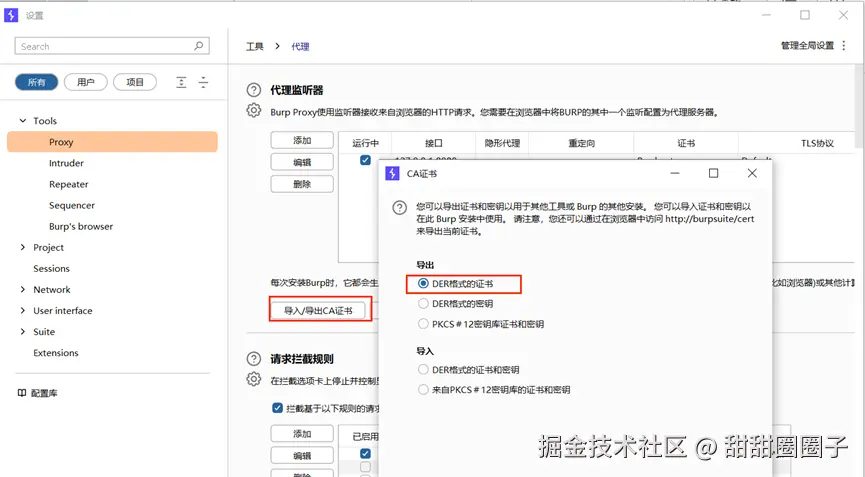This screenshot has width=865, height=477.
Task: Click the help icon in the CA证书 dialog
Action: click(x=399, y=208)
